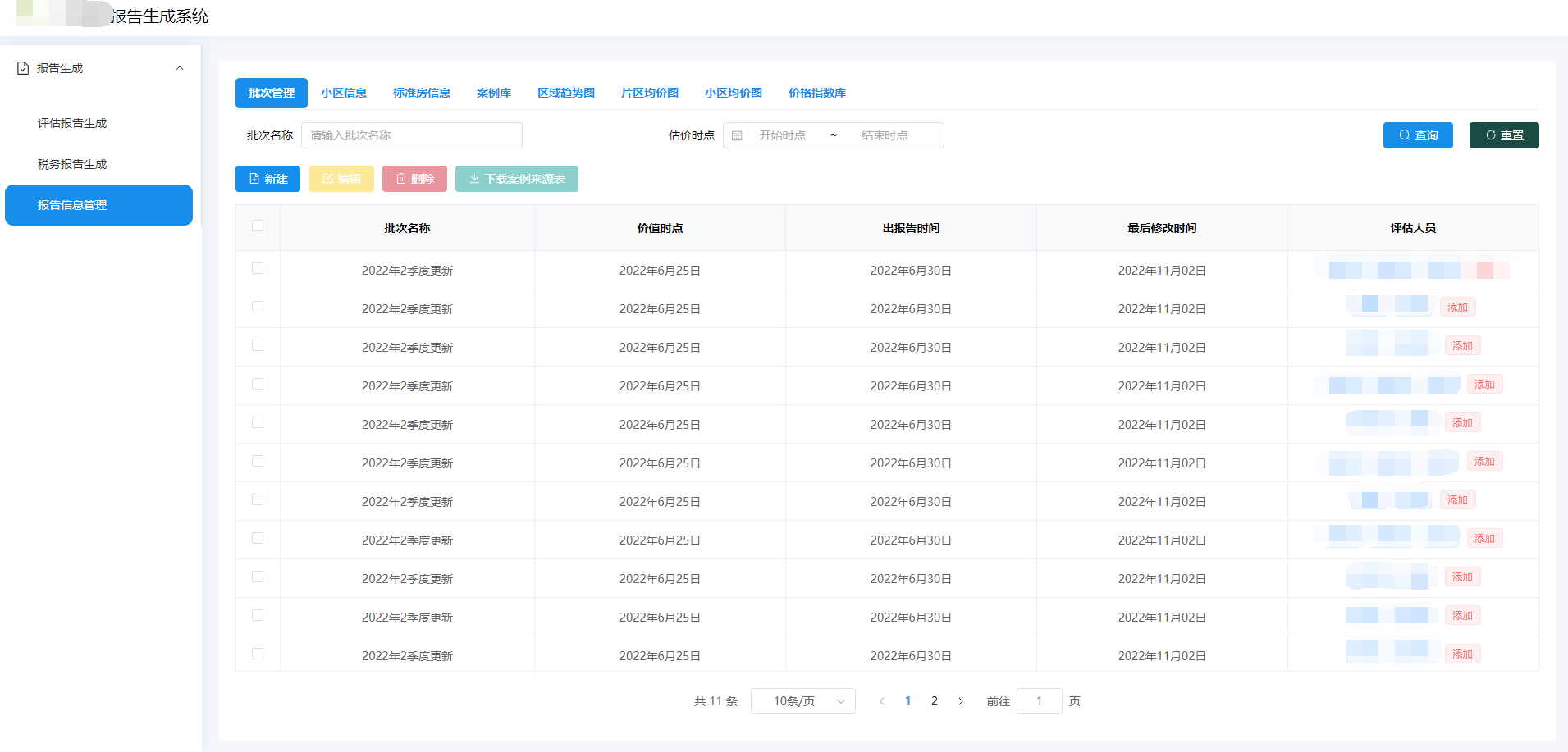Open the 价格指数库 tab
Screen dimensions: 1568x752
[817, 93]
